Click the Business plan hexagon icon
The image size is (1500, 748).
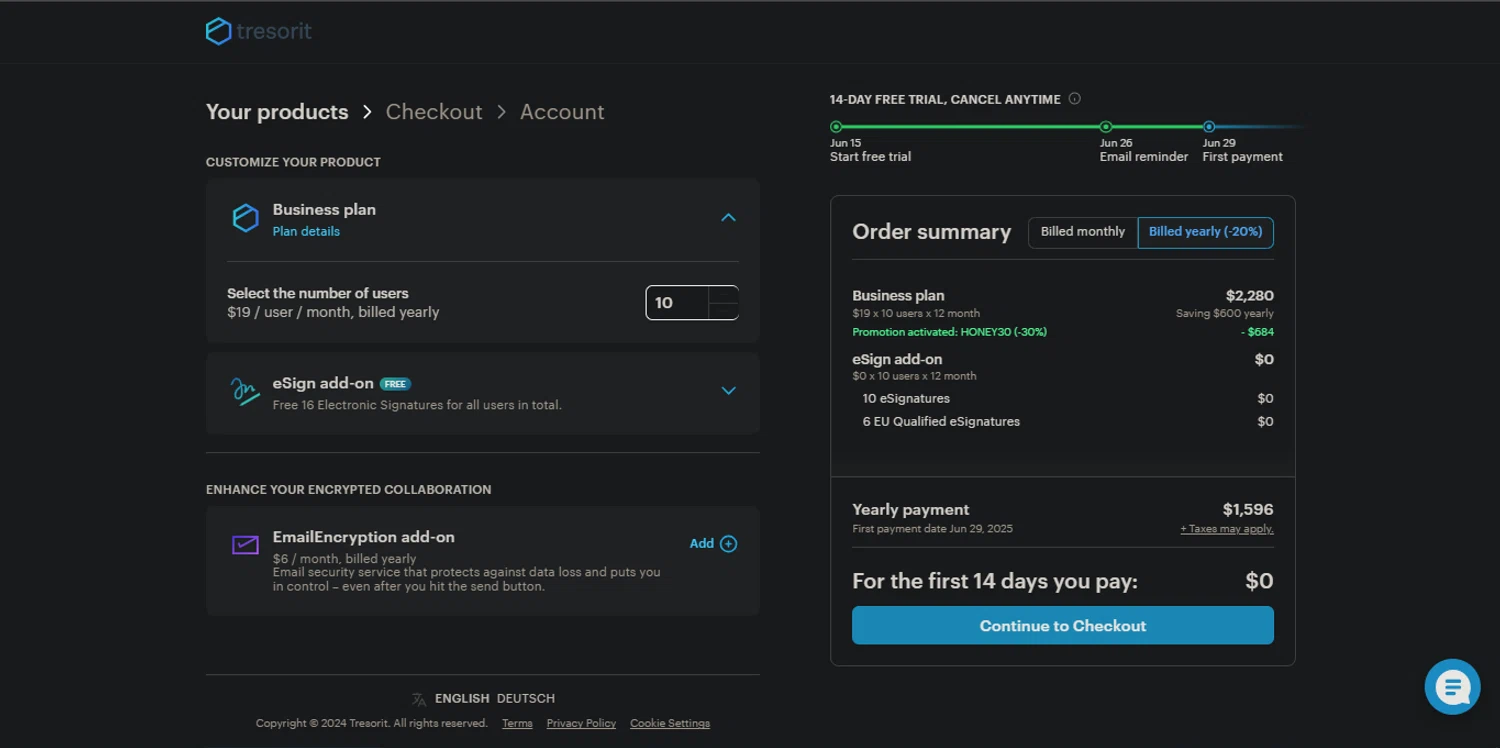[245, 218]
